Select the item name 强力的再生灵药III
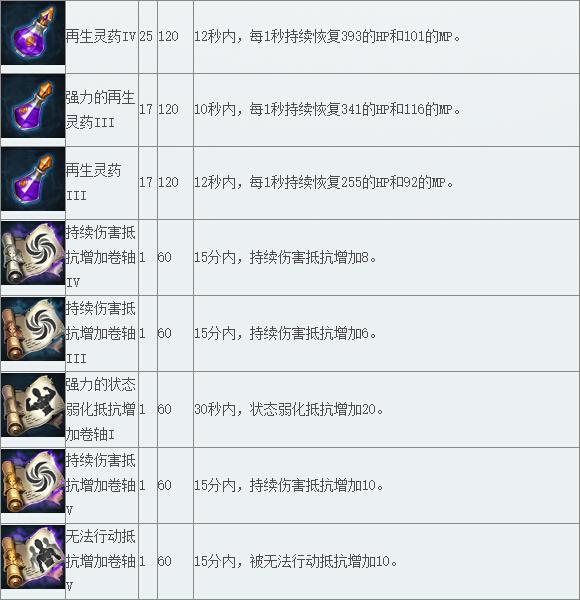Image resolution: width=580 pixels, height=600 pixels. point(100,110)
